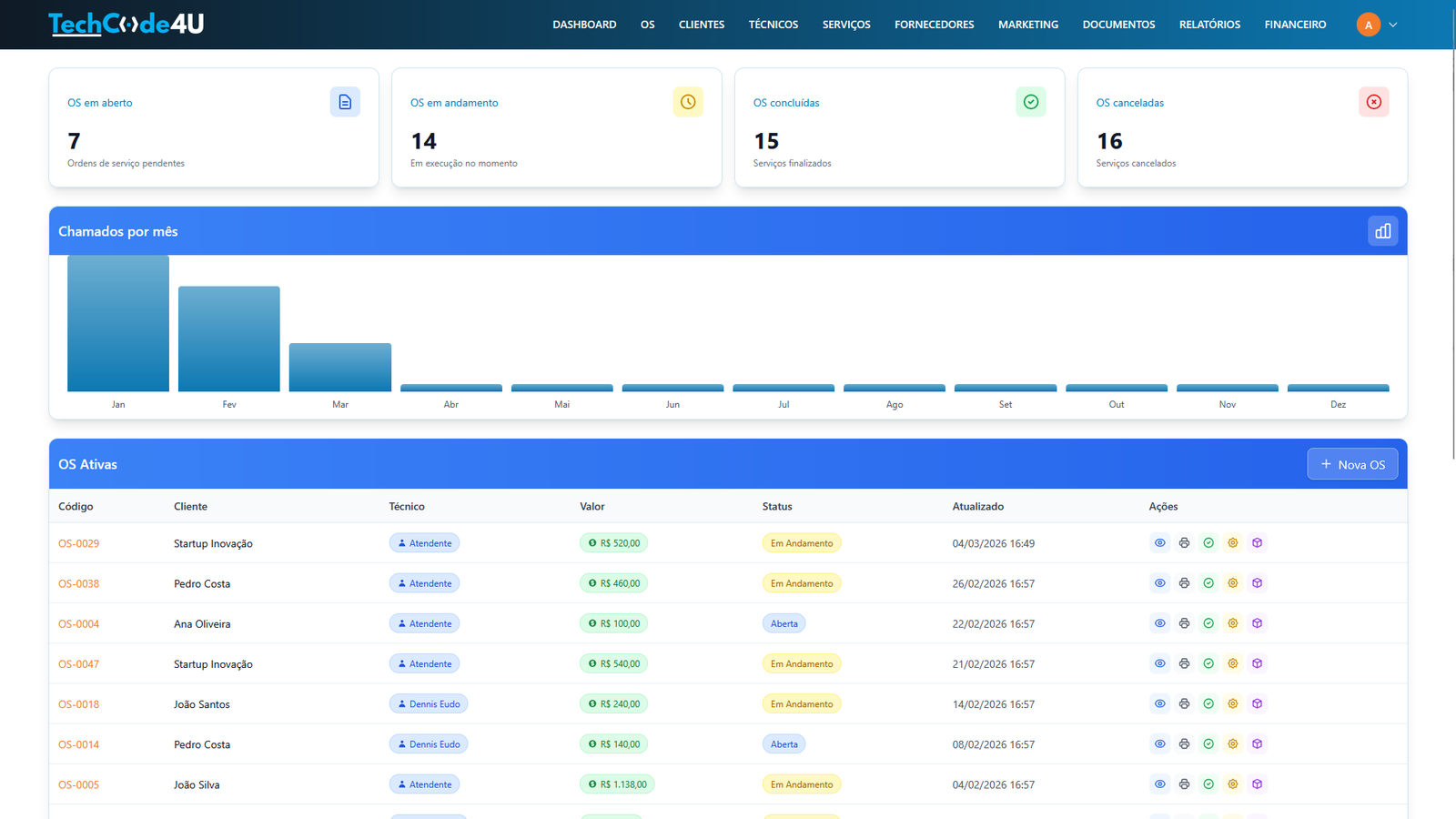This screenshot has width=1456, height=819.
Task: Toggle the green check on the OS-0014 row
Action: click(x=1208, y=743)
